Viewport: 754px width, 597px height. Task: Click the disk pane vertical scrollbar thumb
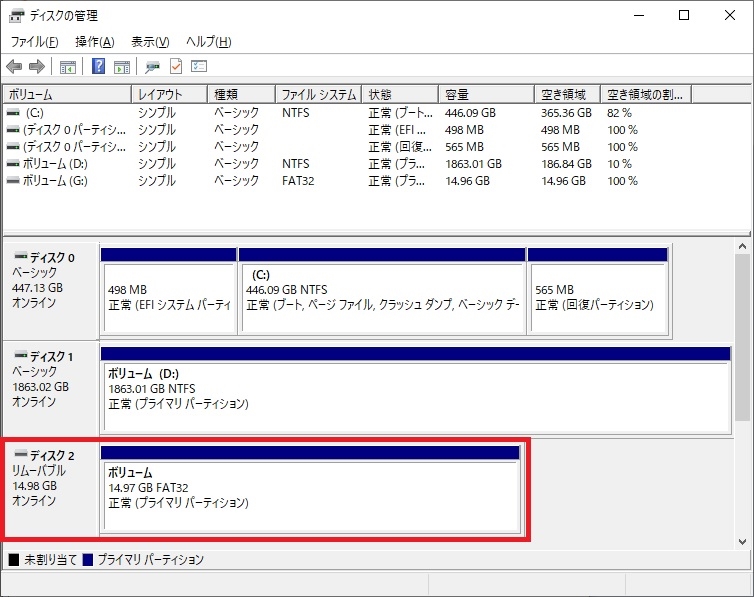point(742,336)
